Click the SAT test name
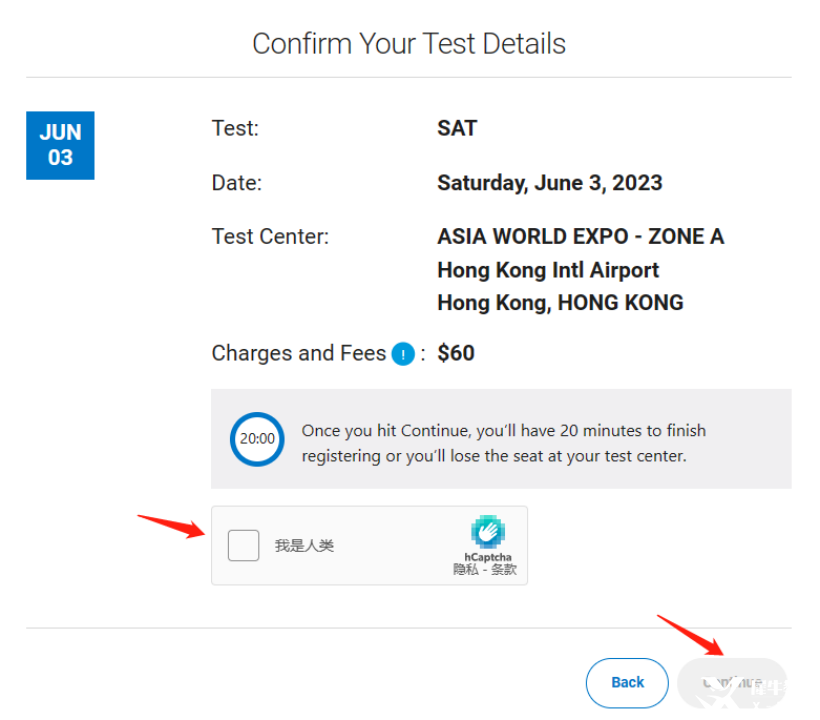820x720 pixels. pyautogui.click(x=457, y=128)
